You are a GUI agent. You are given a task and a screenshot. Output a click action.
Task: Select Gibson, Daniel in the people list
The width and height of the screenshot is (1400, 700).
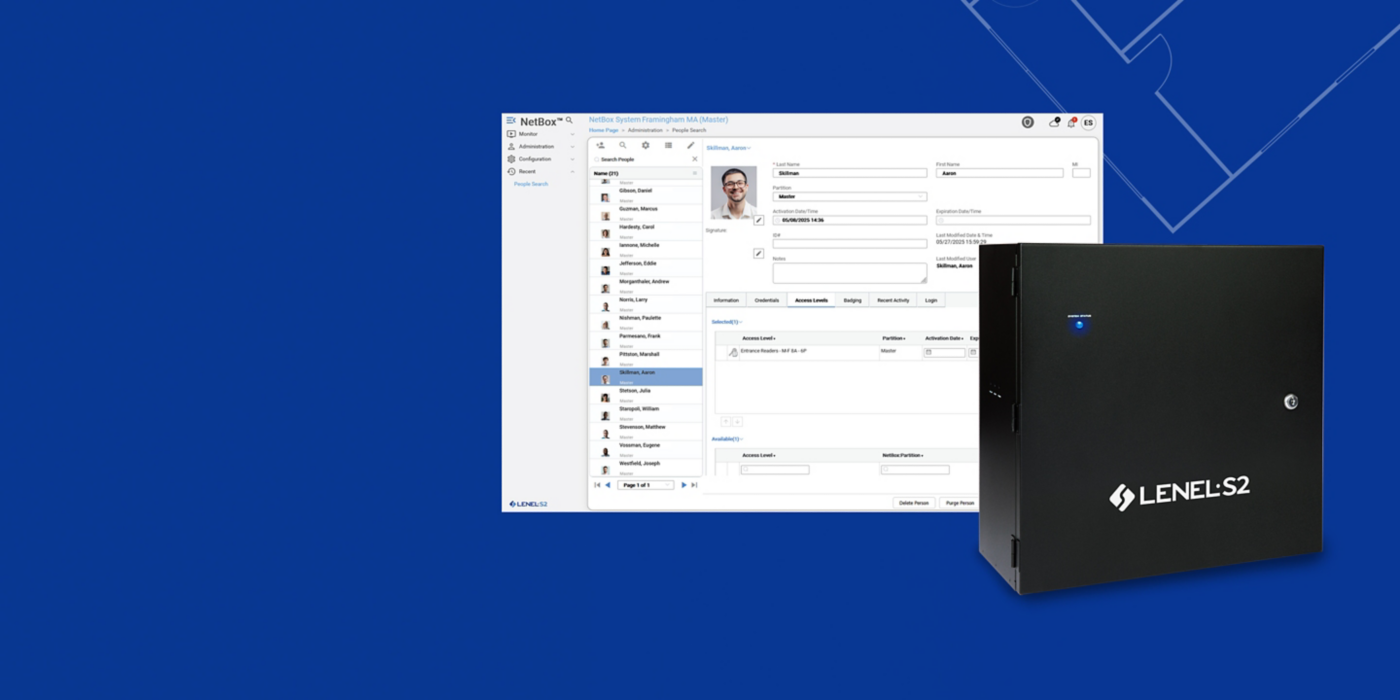point(646,194)
